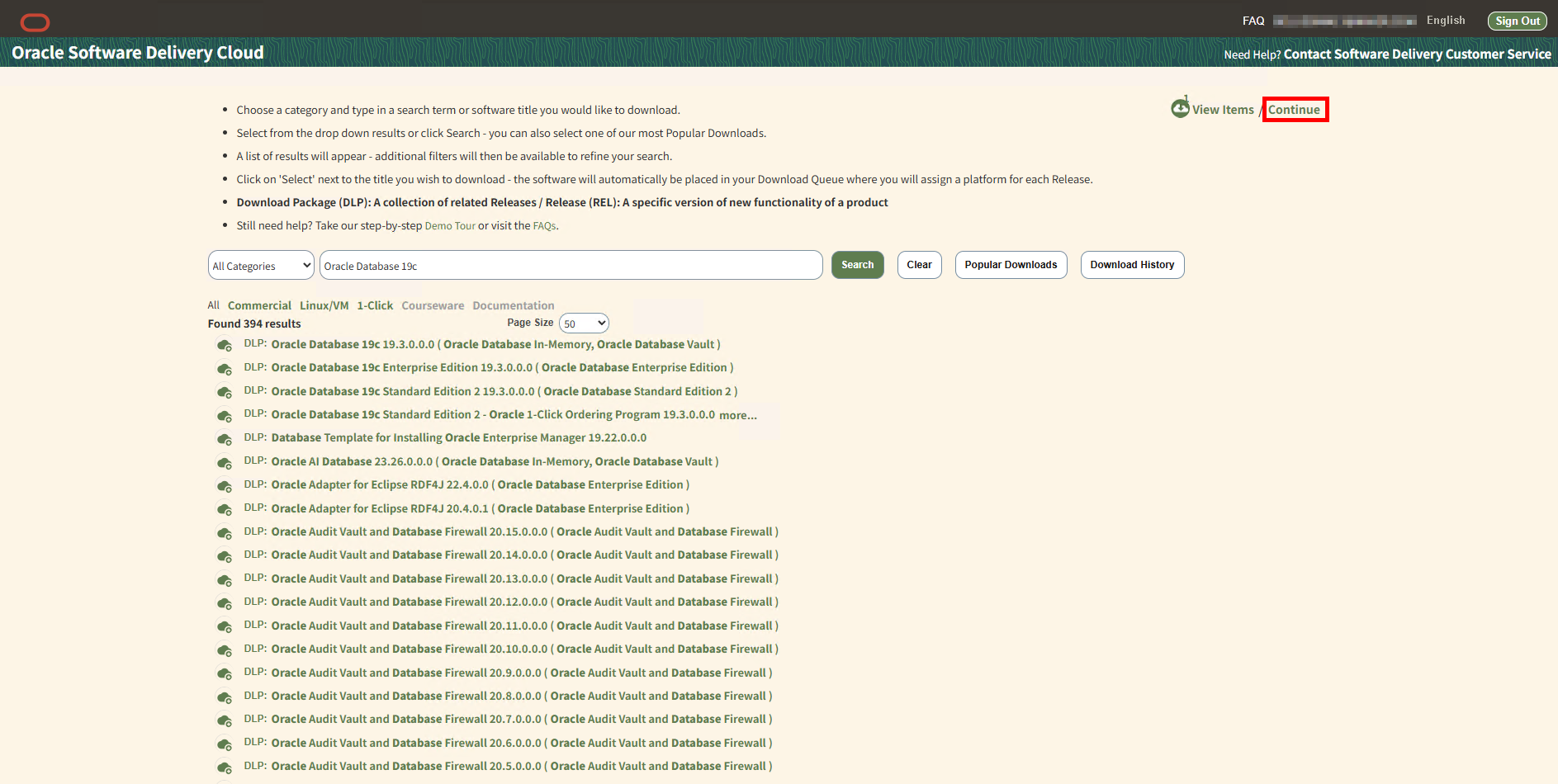Click the View Items cloud cart icon
This screenshot has height=784, width=1558.
coord(1180,107)
